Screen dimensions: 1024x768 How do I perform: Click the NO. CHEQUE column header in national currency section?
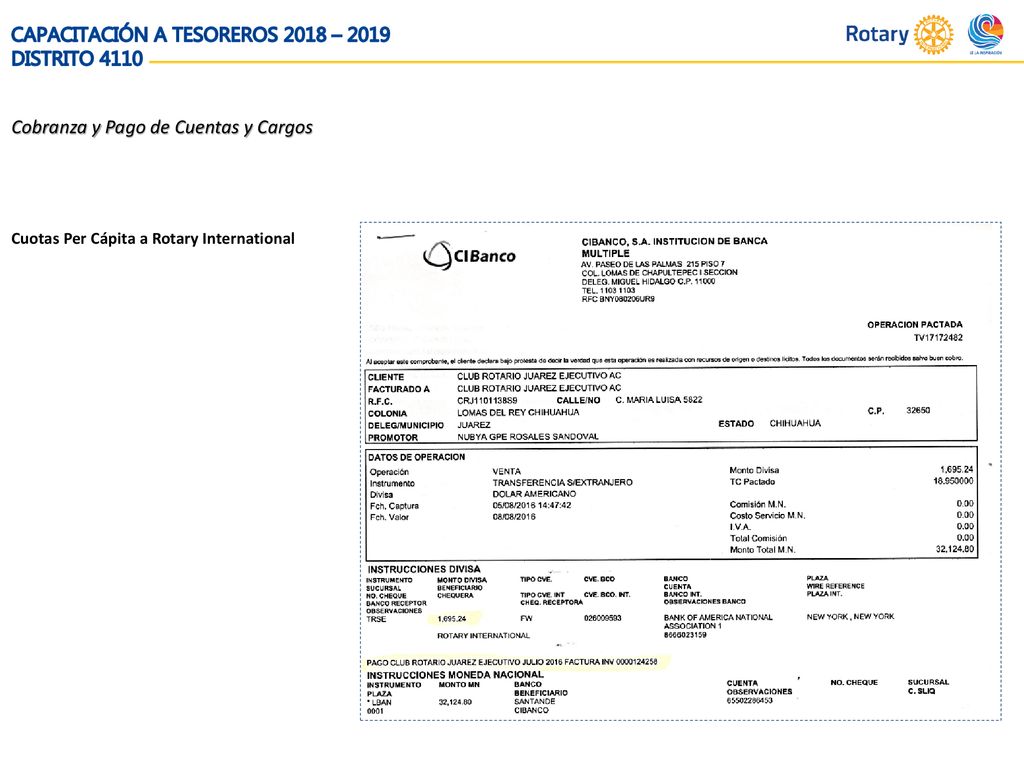[x=854, y=682]
